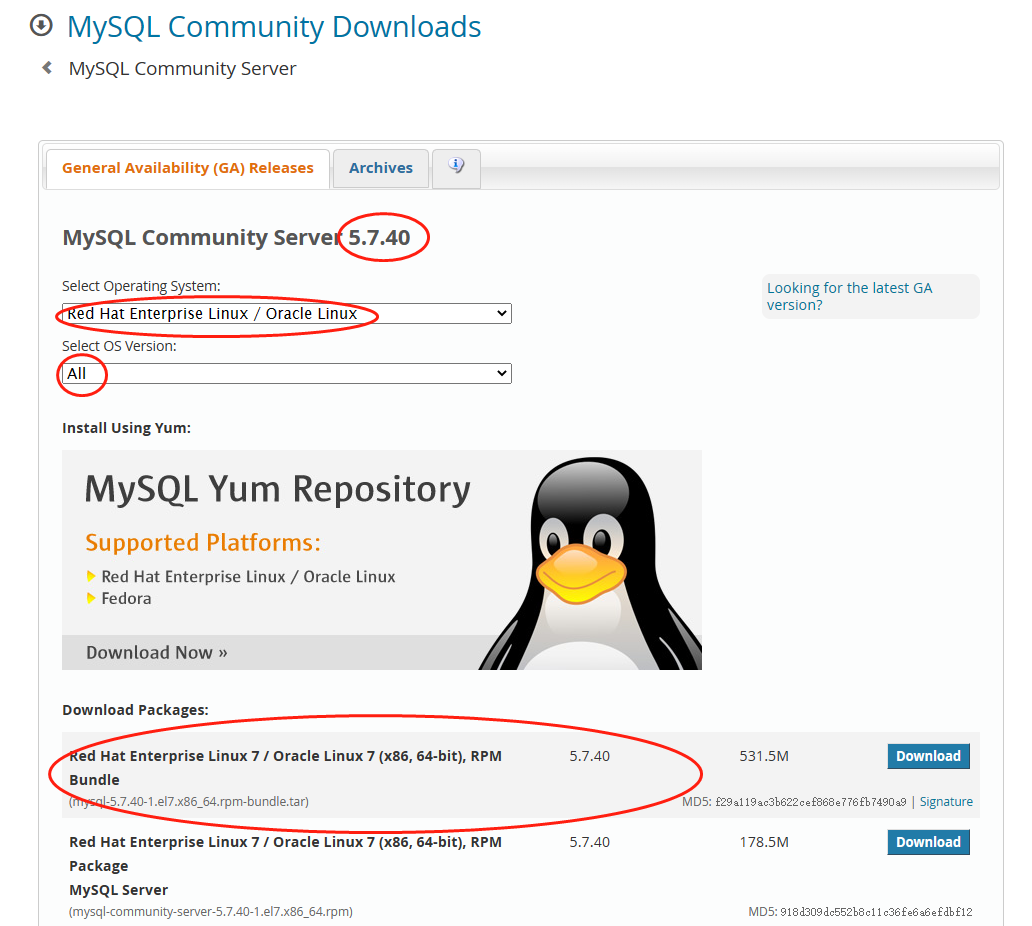Image resolution: width=1032 pixels, height=926 pixels.
Task: Switch to the Archives tab
Action: point(380,168)
